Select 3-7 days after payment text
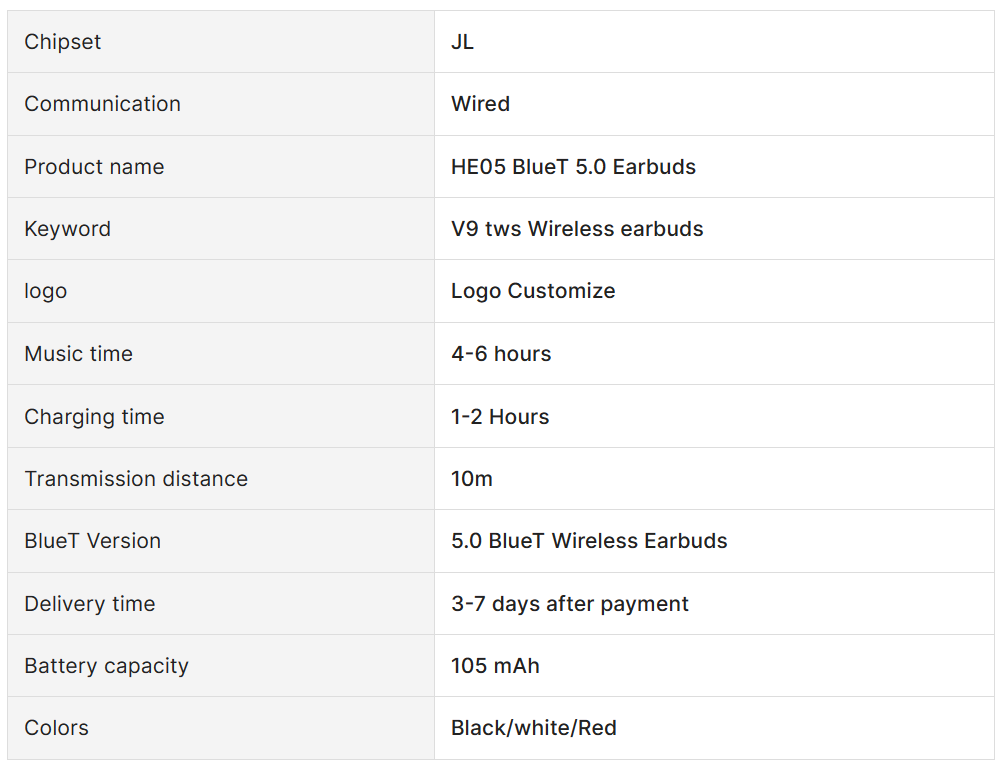This screenshot has height=770, width=1006. tap(570, 604)
